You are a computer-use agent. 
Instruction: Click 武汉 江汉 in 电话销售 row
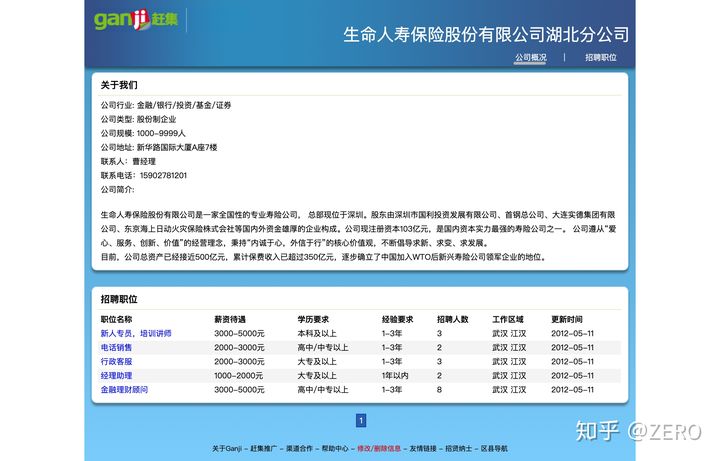click(509, 348)
